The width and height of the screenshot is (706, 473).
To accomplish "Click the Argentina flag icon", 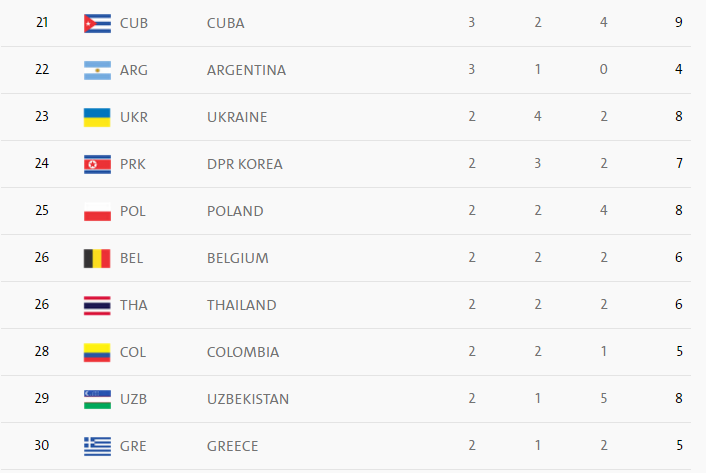I will pyautogui.click(x=96, y=70).
